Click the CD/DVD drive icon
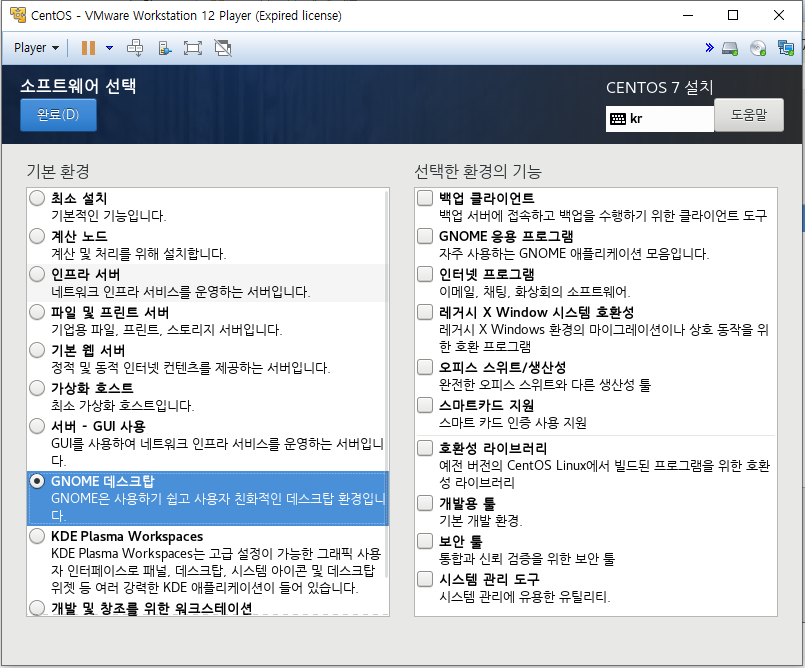This screenshot has height=668, width=805. click(x=758, y=48)
